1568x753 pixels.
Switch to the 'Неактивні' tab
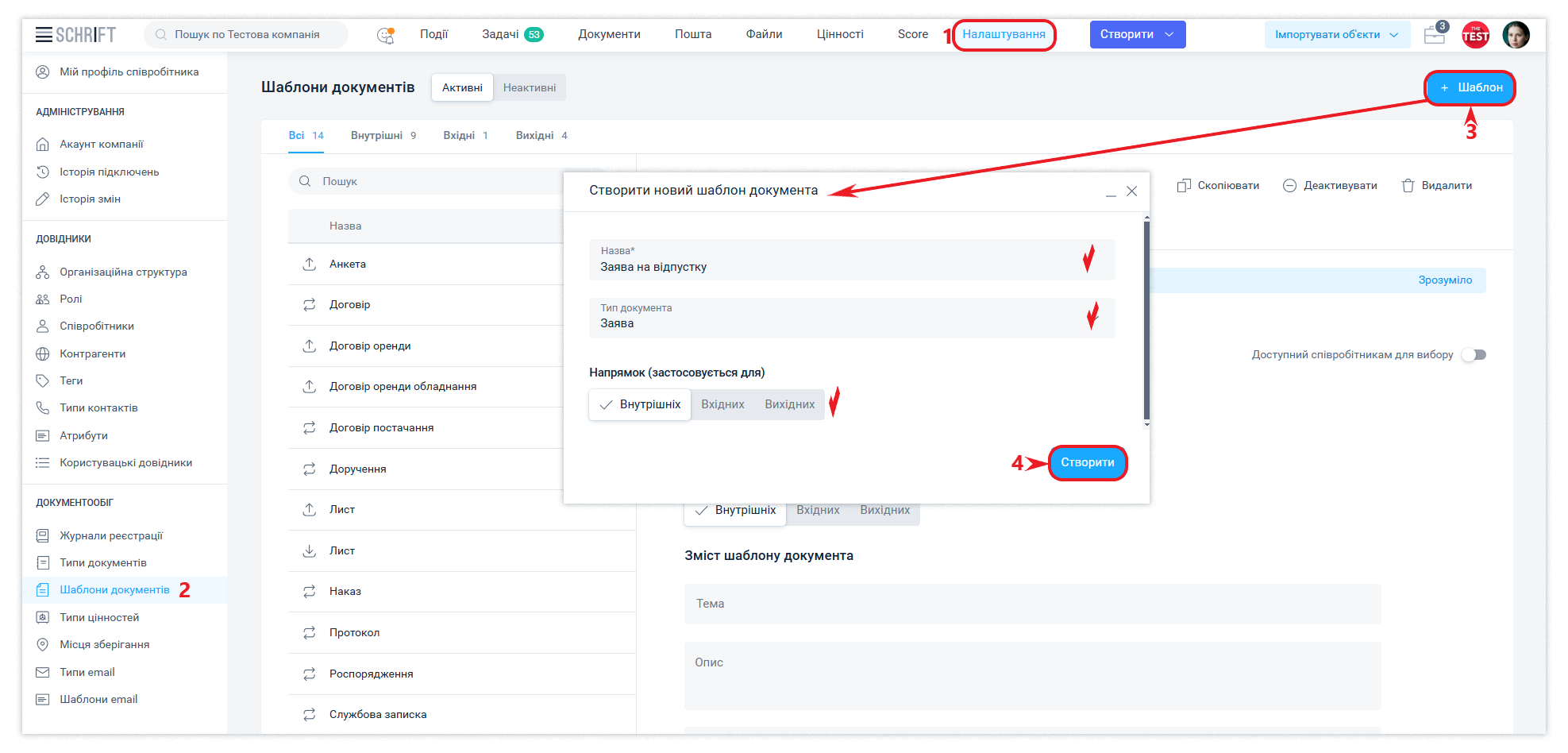pyautogui.click(x=529, y=87)
